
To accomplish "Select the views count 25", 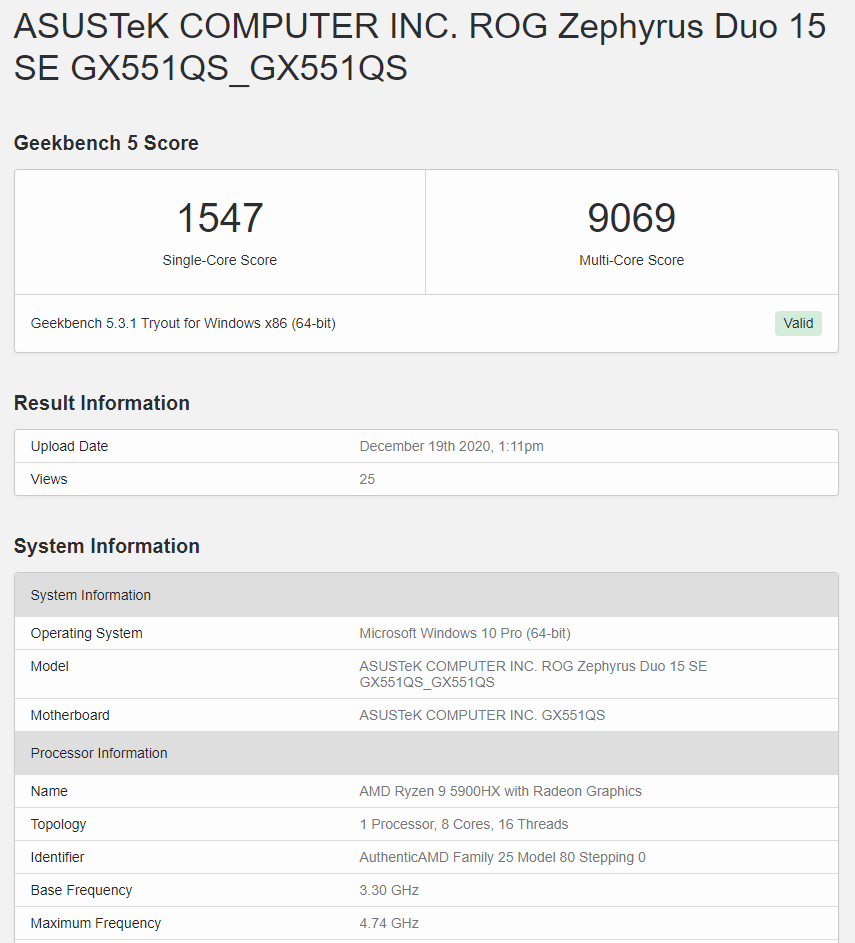I will (367, 479).
